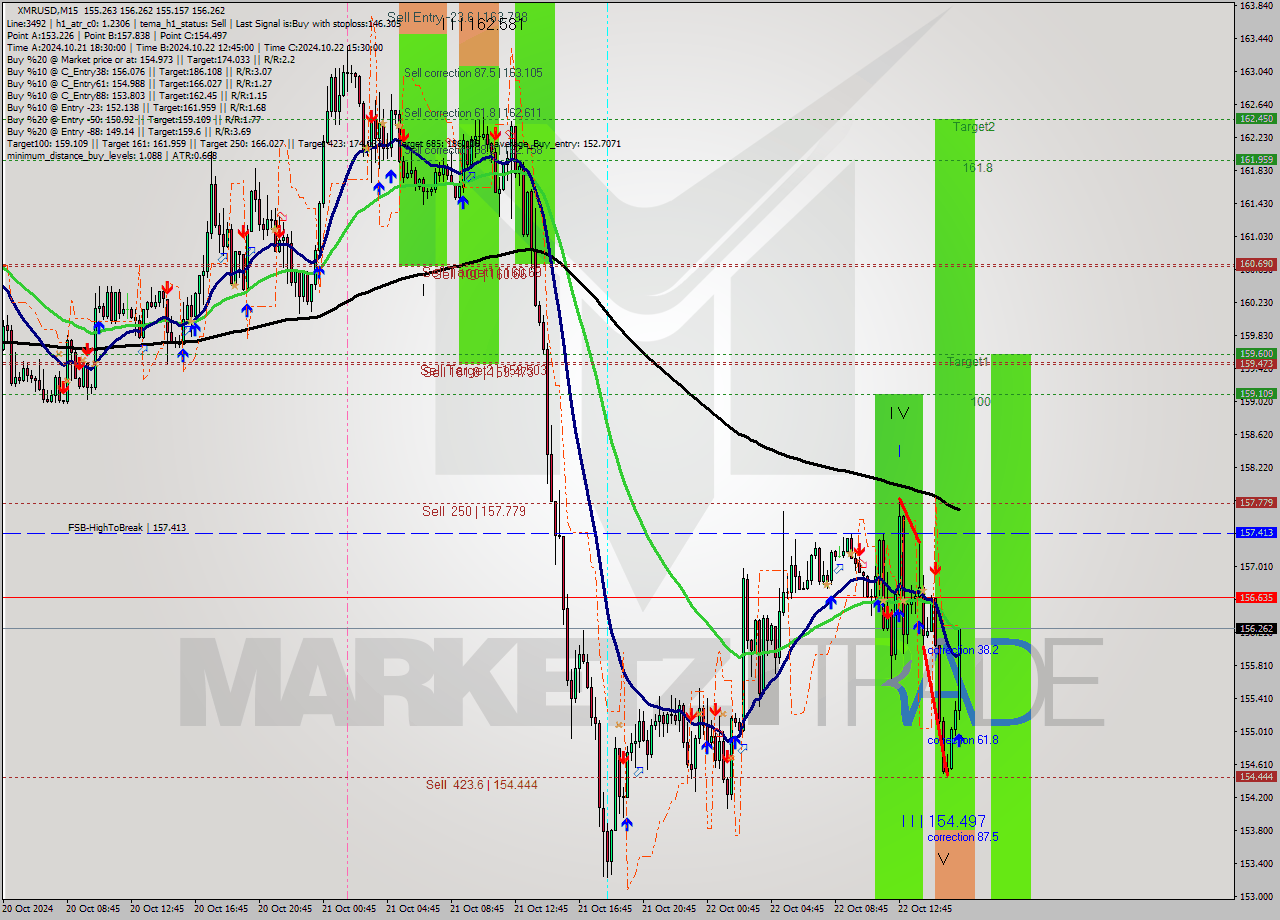
Task: Click the red 157.779 price label
Action: tap(1256, 502)
